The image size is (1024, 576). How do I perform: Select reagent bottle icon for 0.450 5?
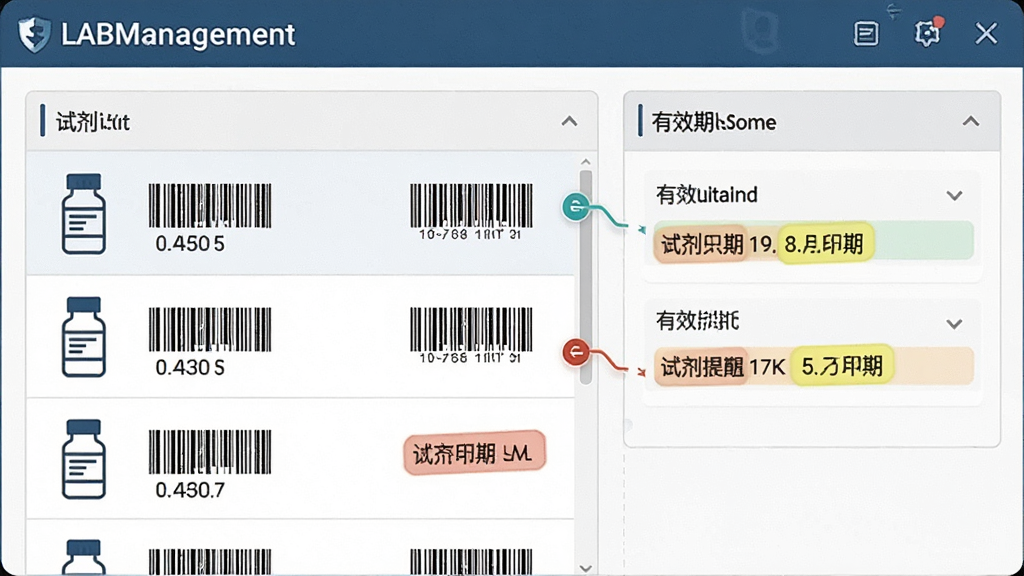84,214
